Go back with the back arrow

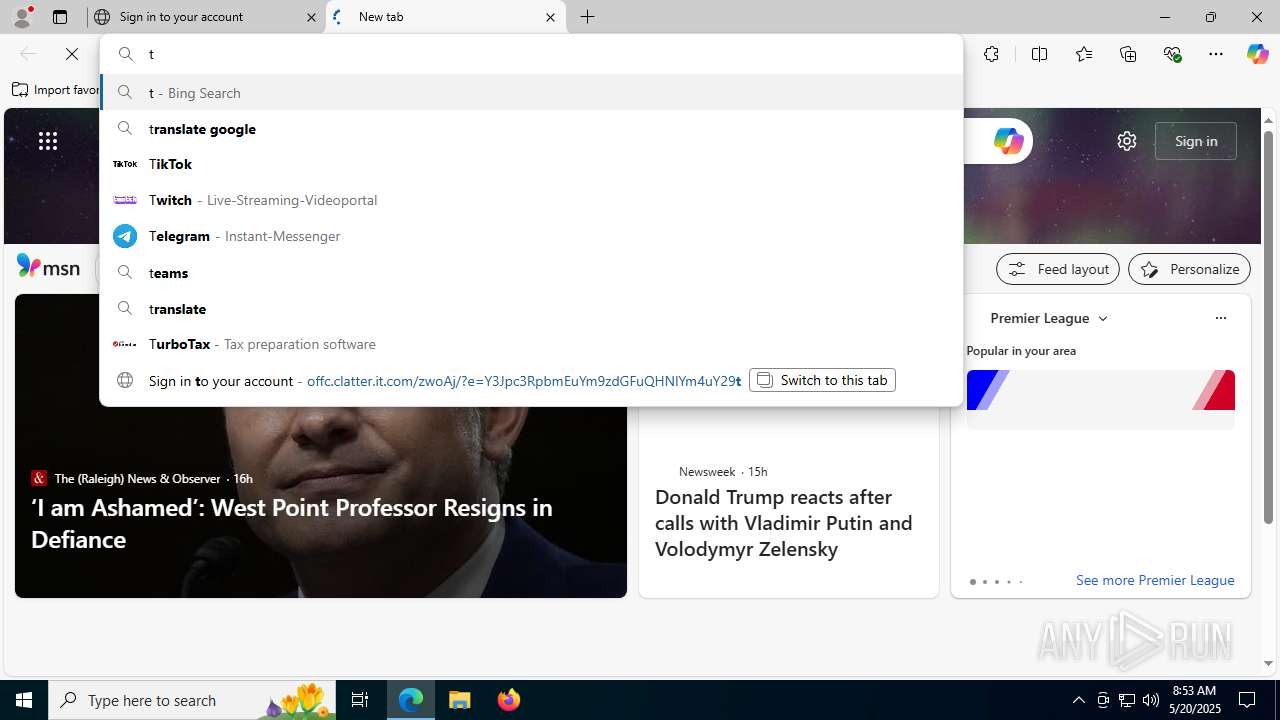pyautogui.click(x=28, y=54)
